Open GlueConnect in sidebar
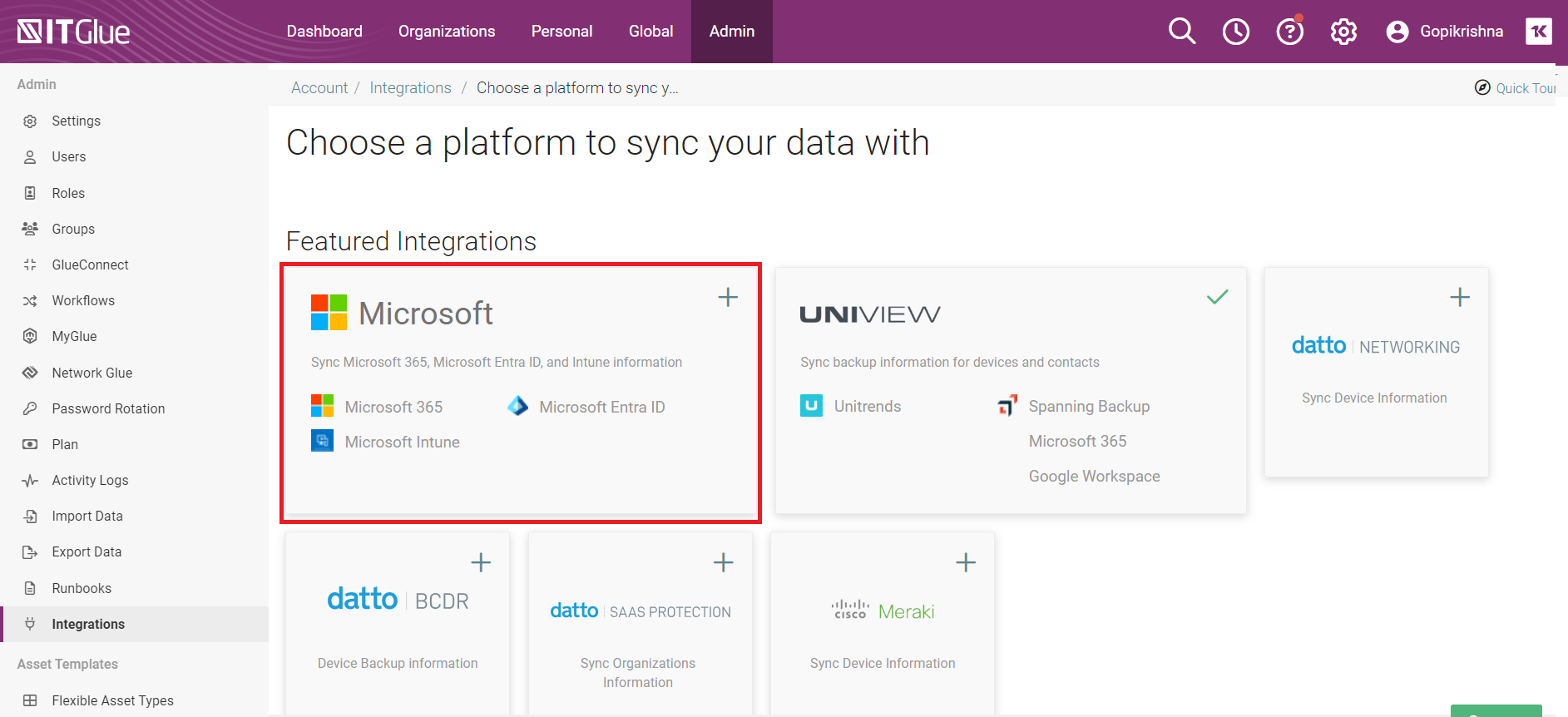This screenshot has width=1568, height=717. [90, 265]
